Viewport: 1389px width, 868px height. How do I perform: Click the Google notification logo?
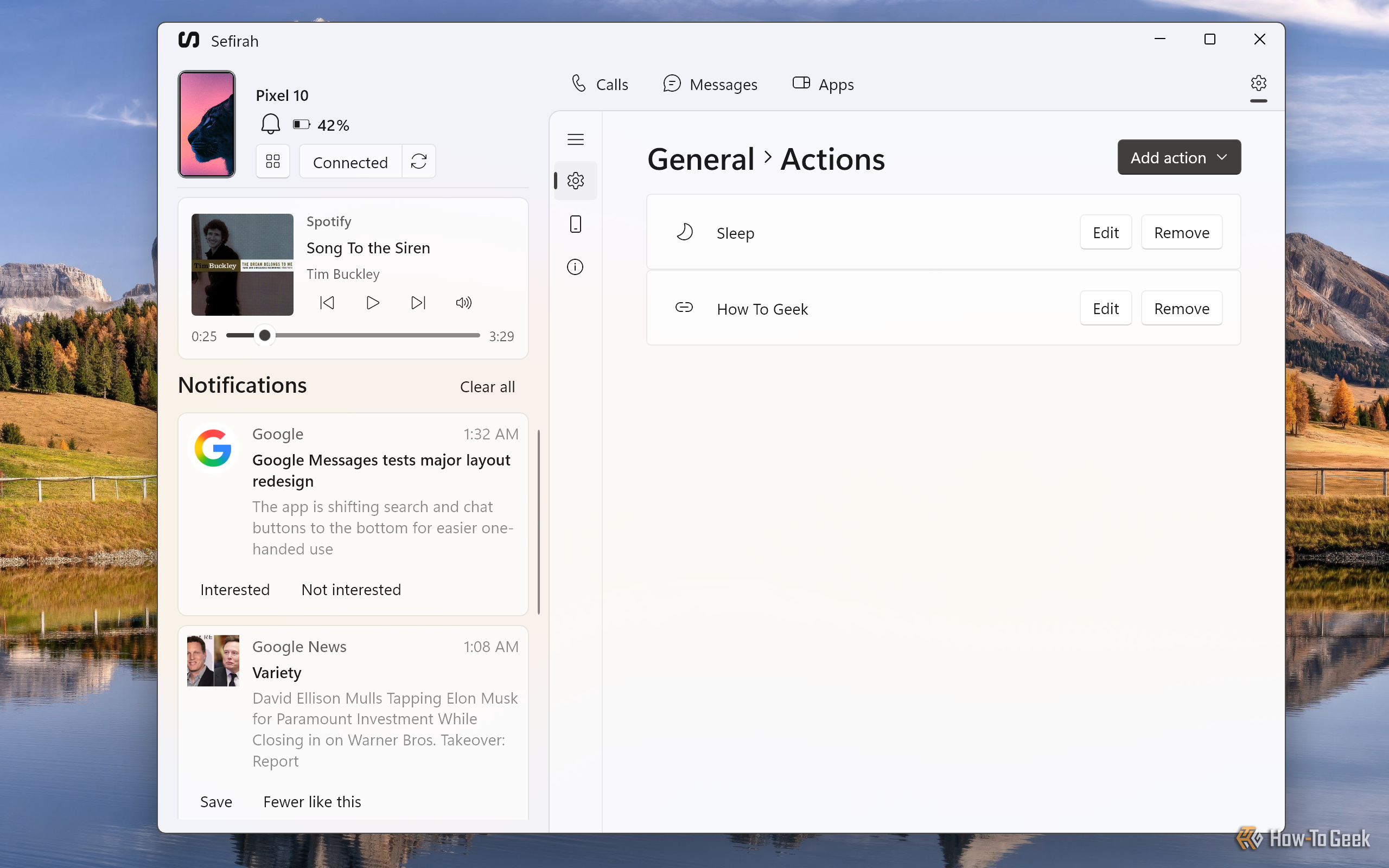tap(213, 448)
